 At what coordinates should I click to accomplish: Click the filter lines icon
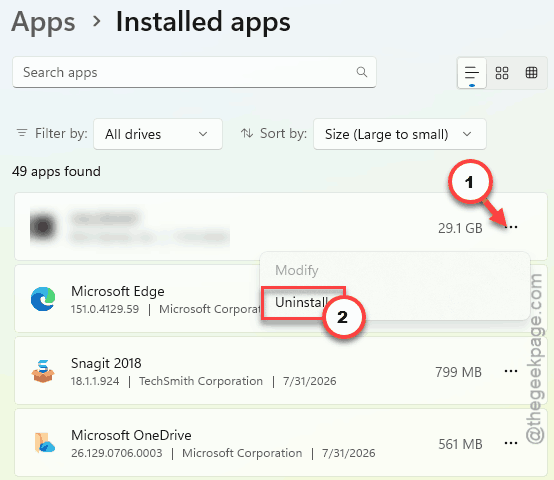click(22, 133)
